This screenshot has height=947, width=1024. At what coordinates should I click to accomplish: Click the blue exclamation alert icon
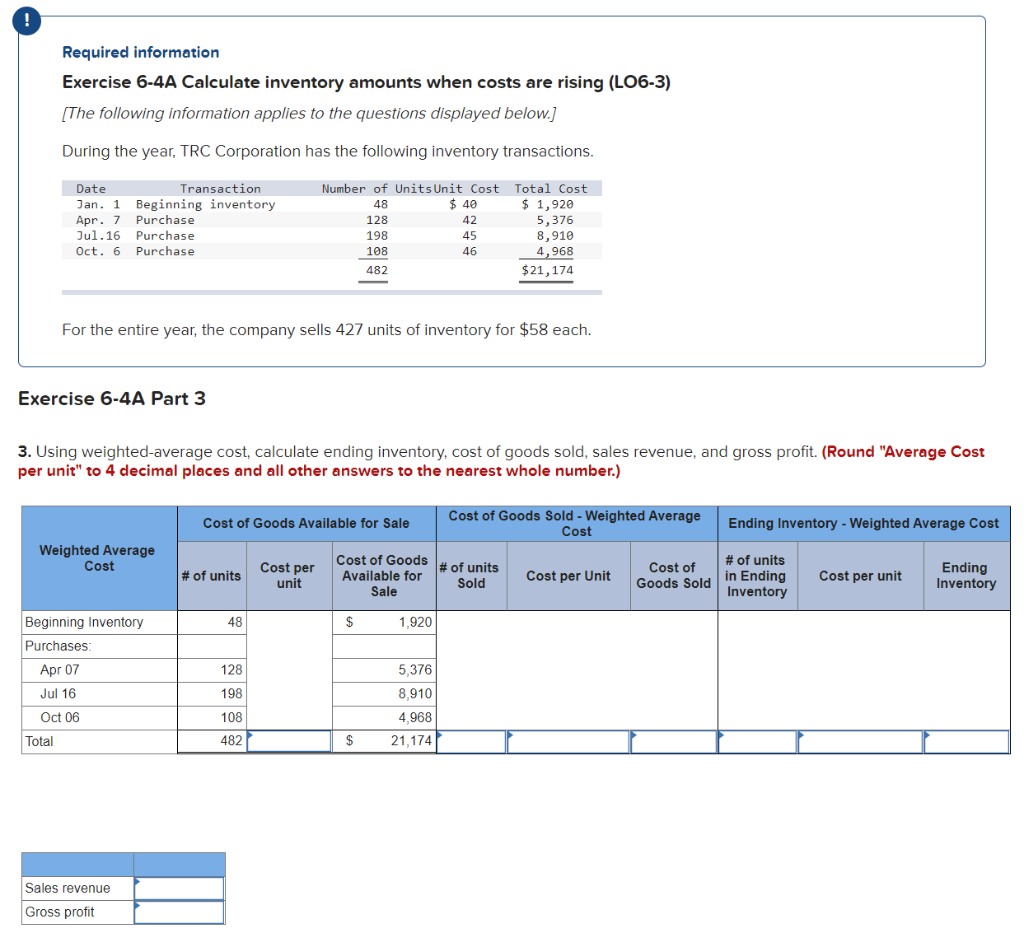coord(26,21)
